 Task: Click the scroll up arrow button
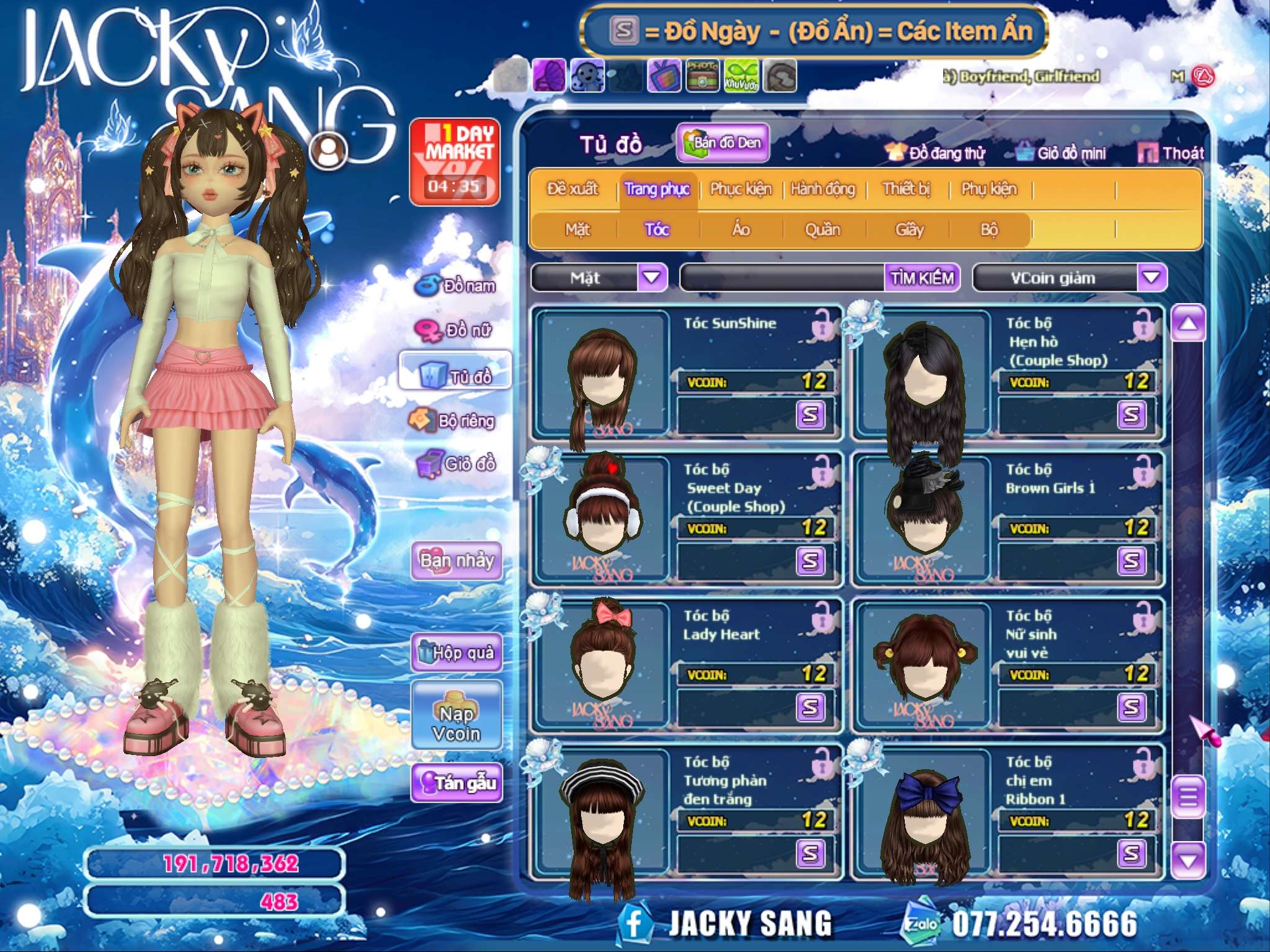(1188, 324)
